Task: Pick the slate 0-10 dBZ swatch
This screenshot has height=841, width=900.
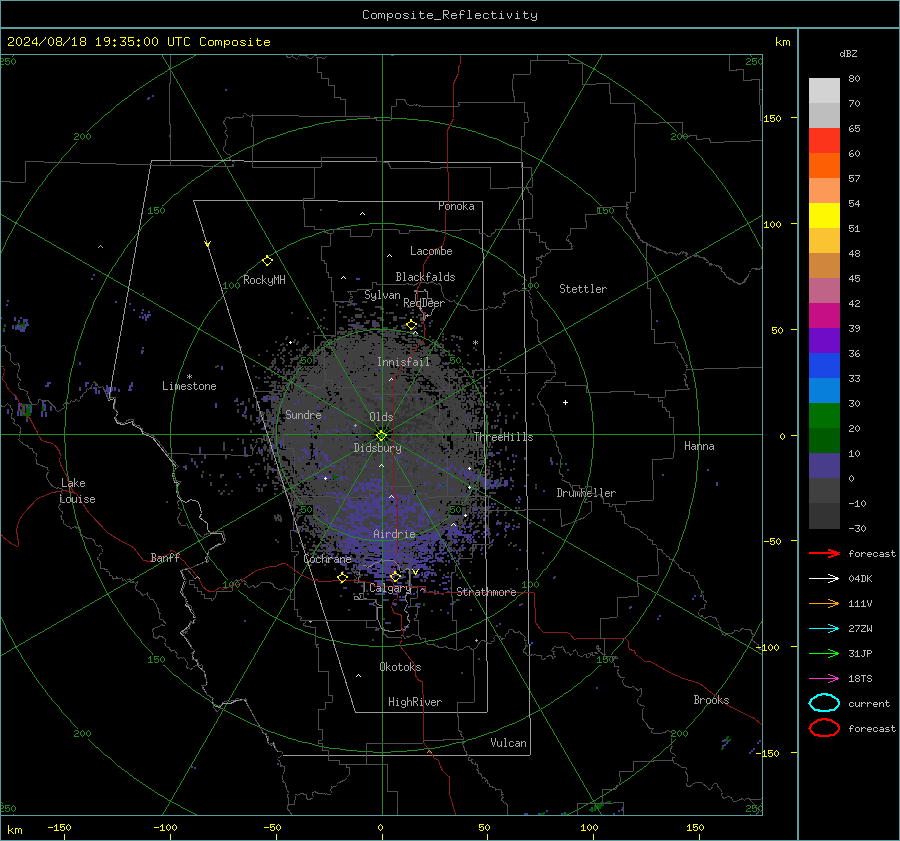Action: click(824, 466)
